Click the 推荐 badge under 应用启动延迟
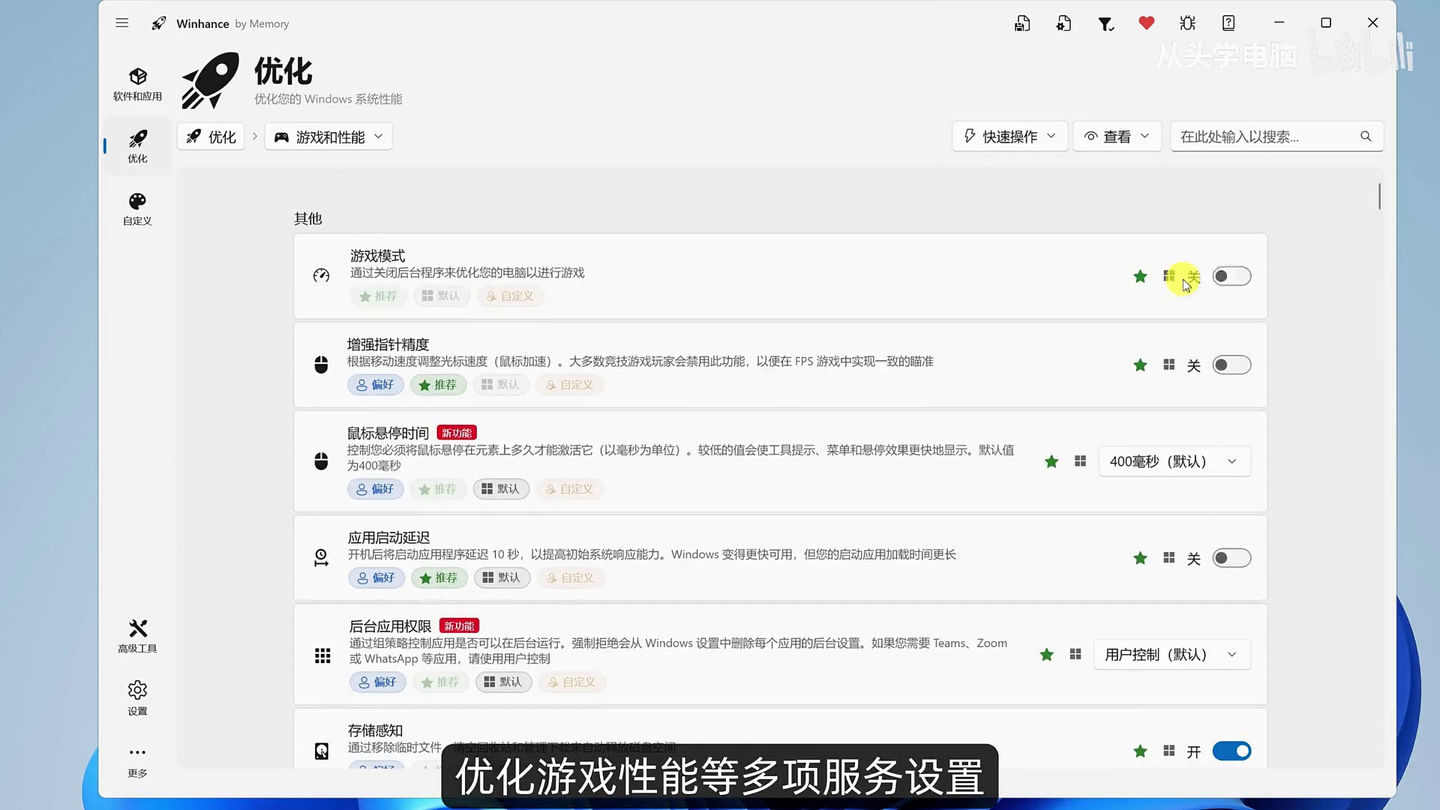The height and width of the screenshot is (810, 1440). pos(439,578)
